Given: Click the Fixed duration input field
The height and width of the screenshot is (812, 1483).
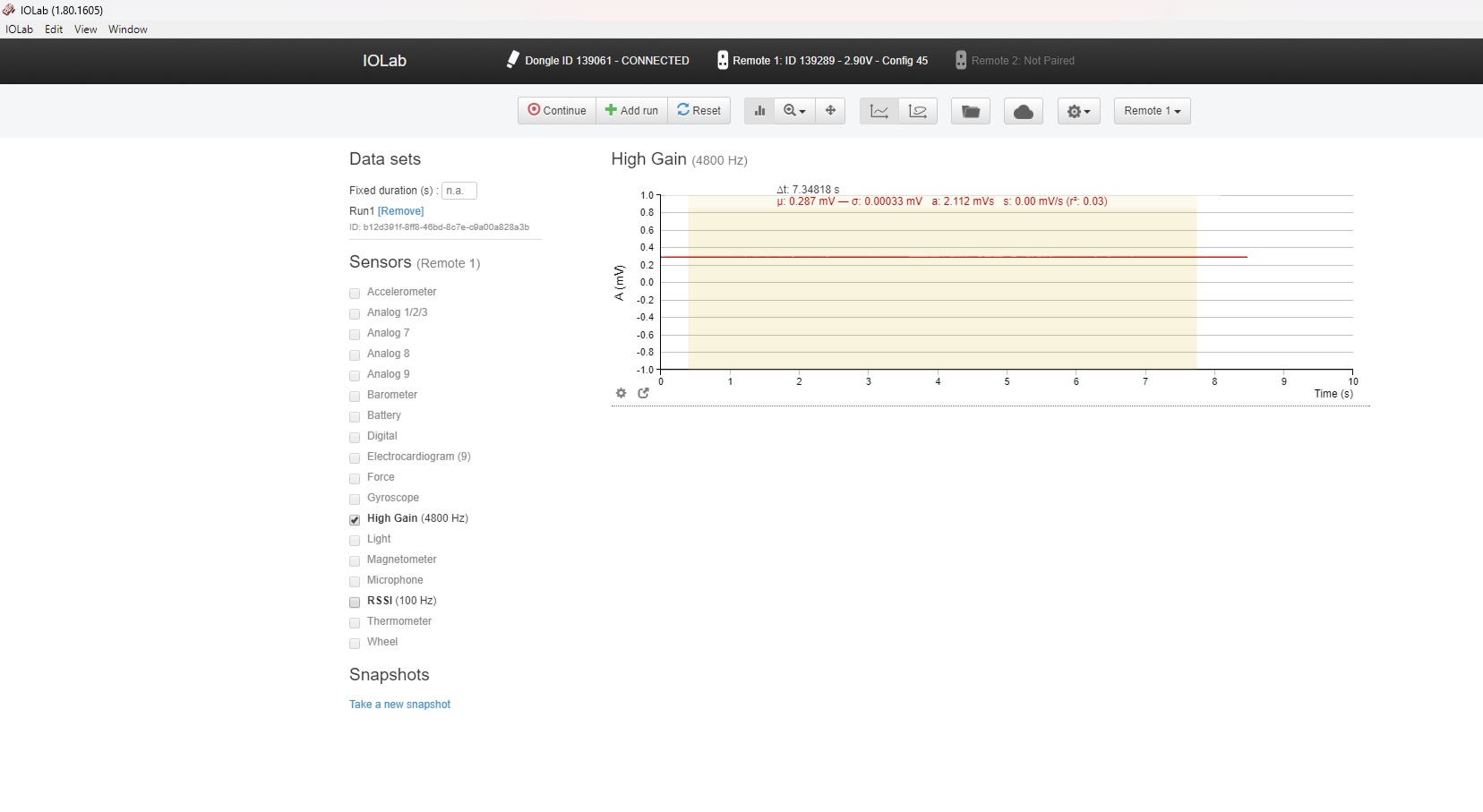Looking at the screenshot, I should 459,190.
